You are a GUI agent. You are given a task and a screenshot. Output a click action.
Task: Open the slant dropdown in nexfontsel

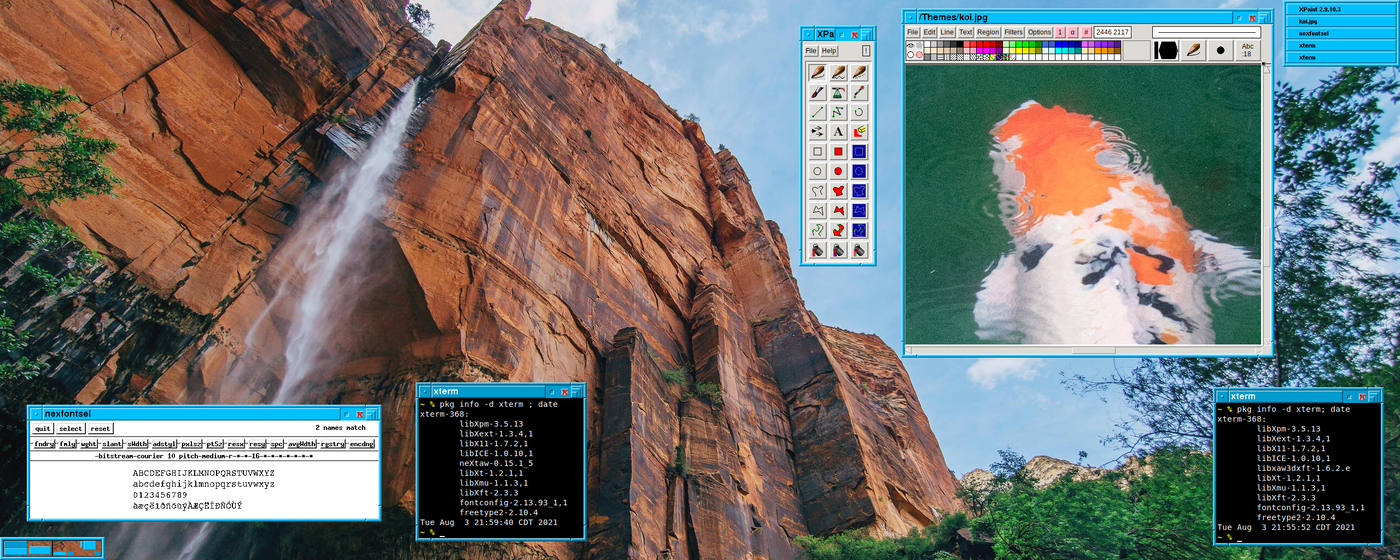(113, 443)
